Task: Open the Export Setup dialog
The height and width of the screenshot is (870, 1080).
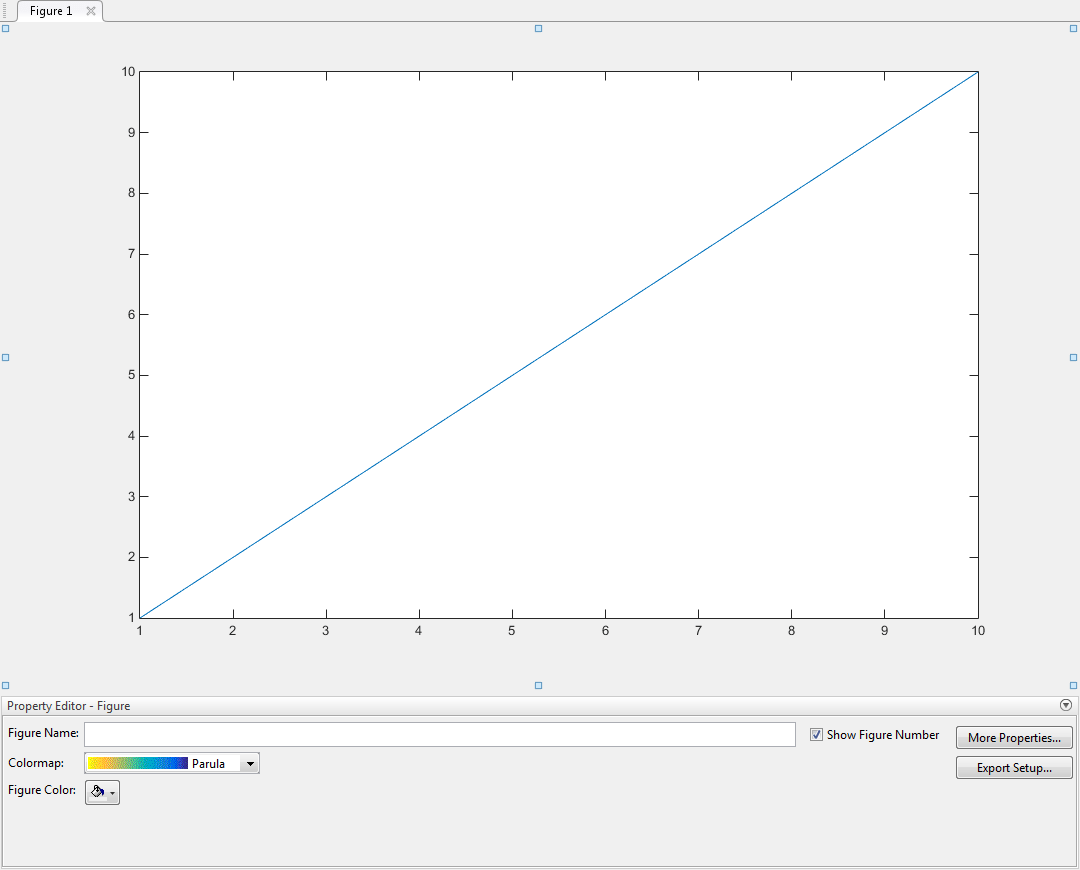Action: tap(1014, 767)
